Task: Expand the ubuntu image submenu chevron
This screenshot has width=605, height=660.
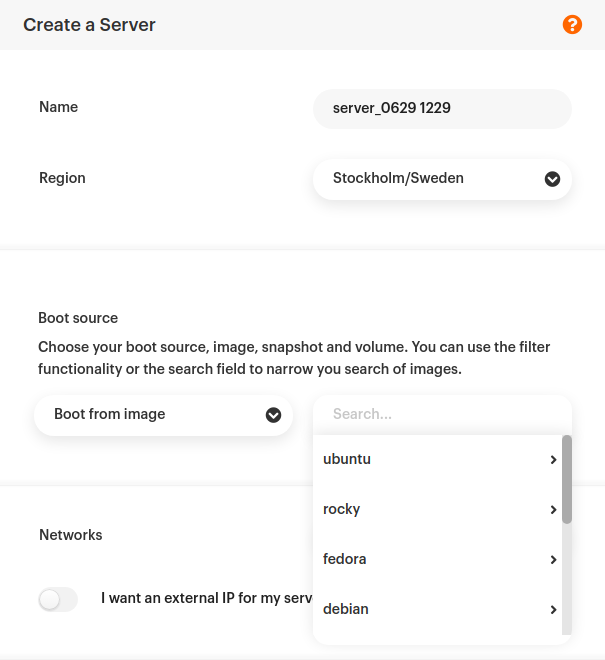Action: tap(553, 460)
